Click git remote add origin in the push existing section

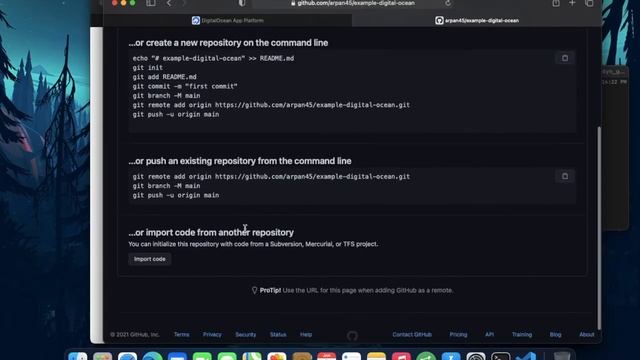click(271, 176)
